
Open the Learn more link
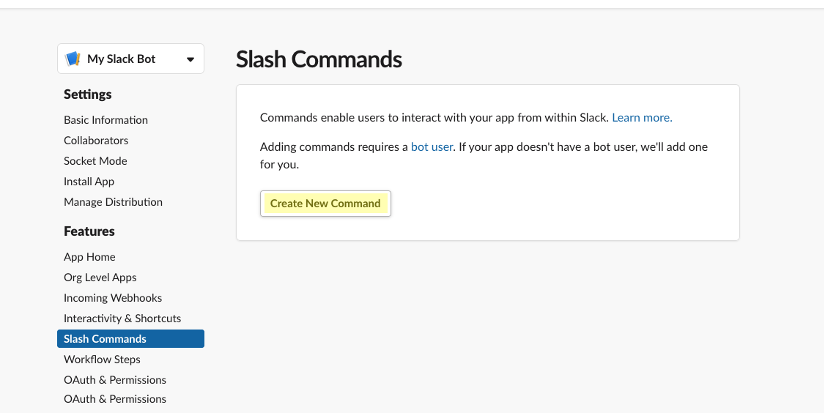[642, 118]
